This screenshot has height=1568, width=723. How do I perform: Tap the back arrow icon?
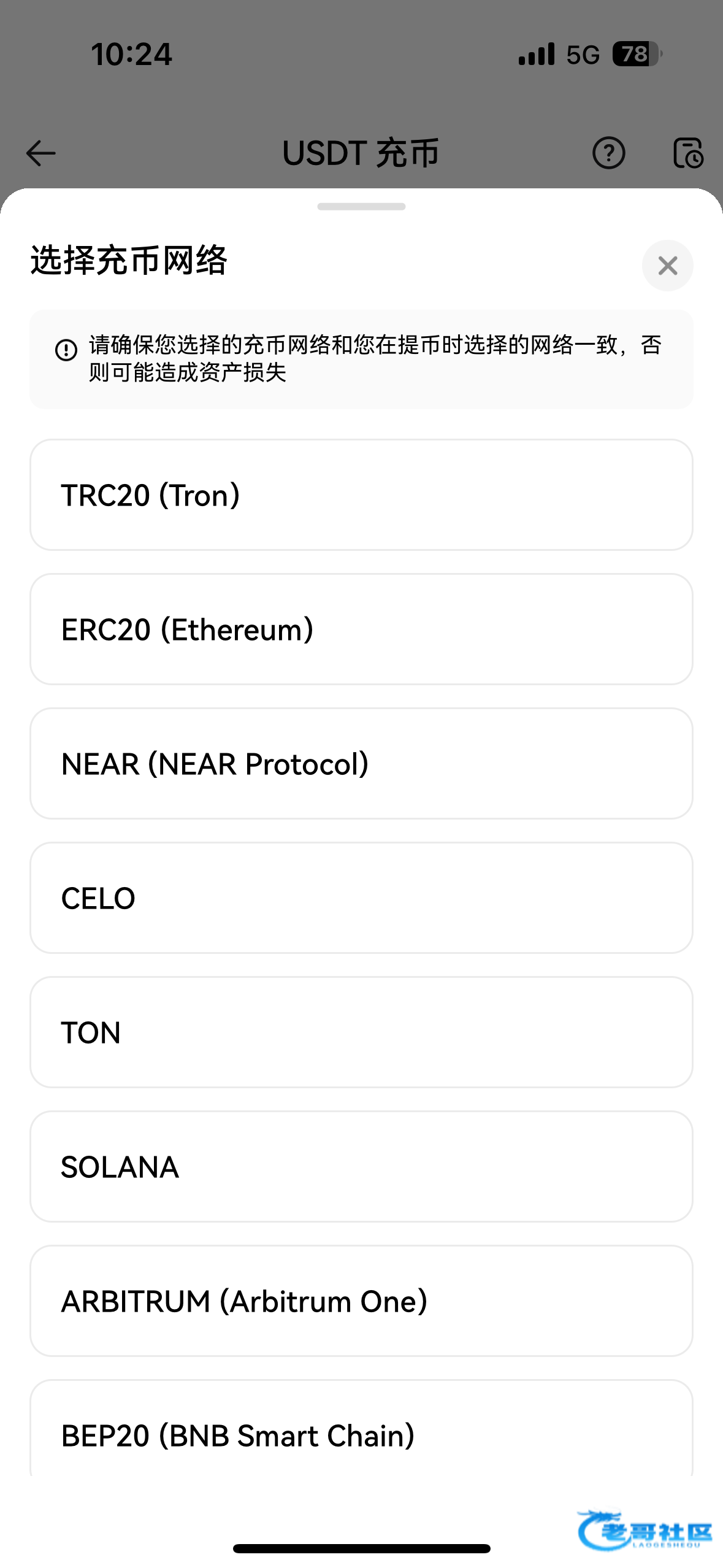41,153
